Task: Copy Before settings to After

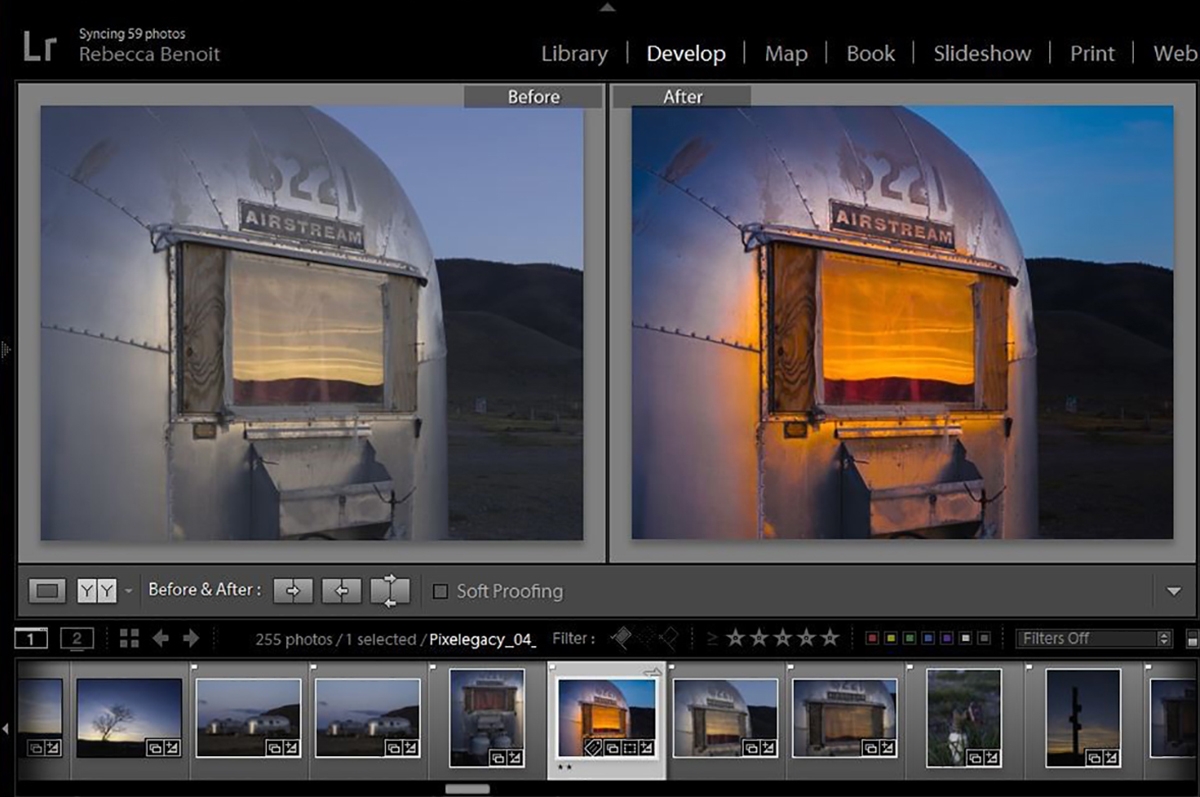Action: [293, 591]
